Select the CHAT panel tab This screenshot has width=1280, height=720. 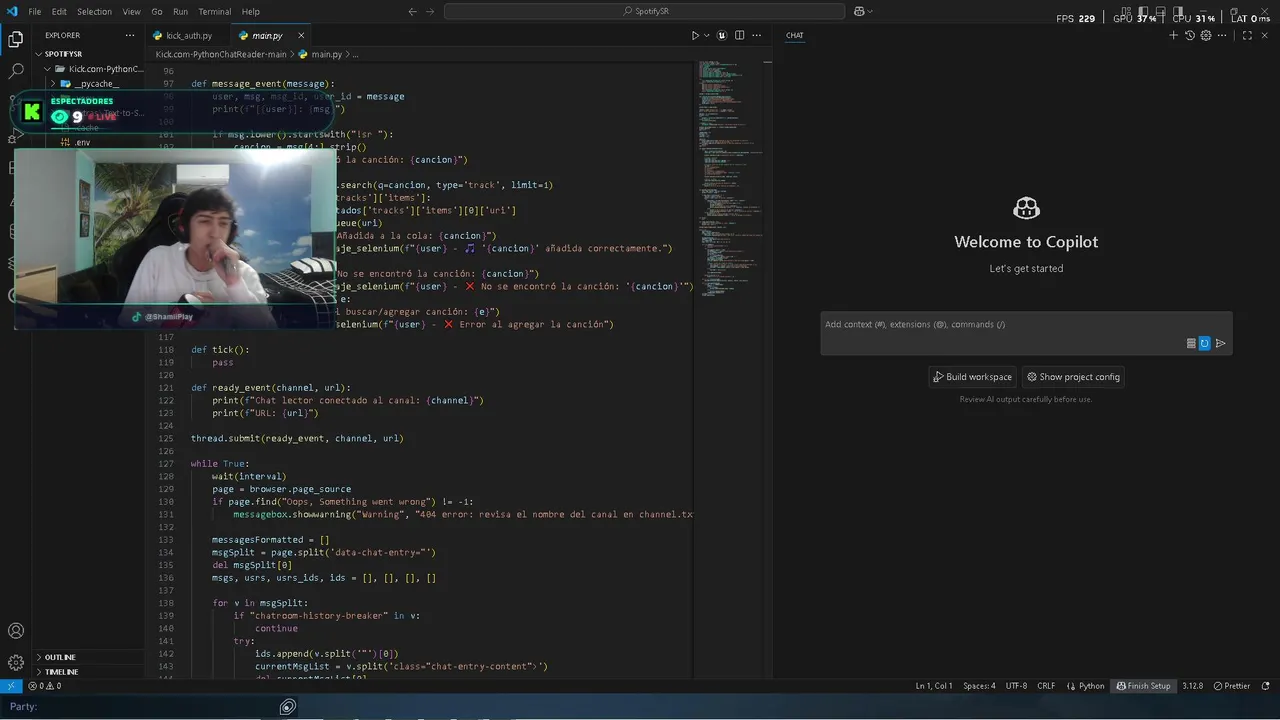[x=794, y=35]
